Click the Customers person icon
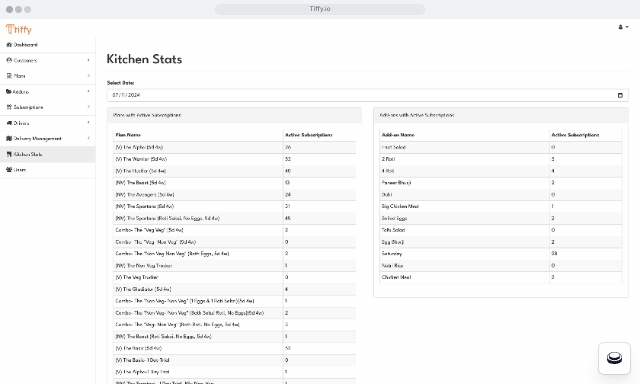This screenshot has height=384, width=640. coord(9,60)
